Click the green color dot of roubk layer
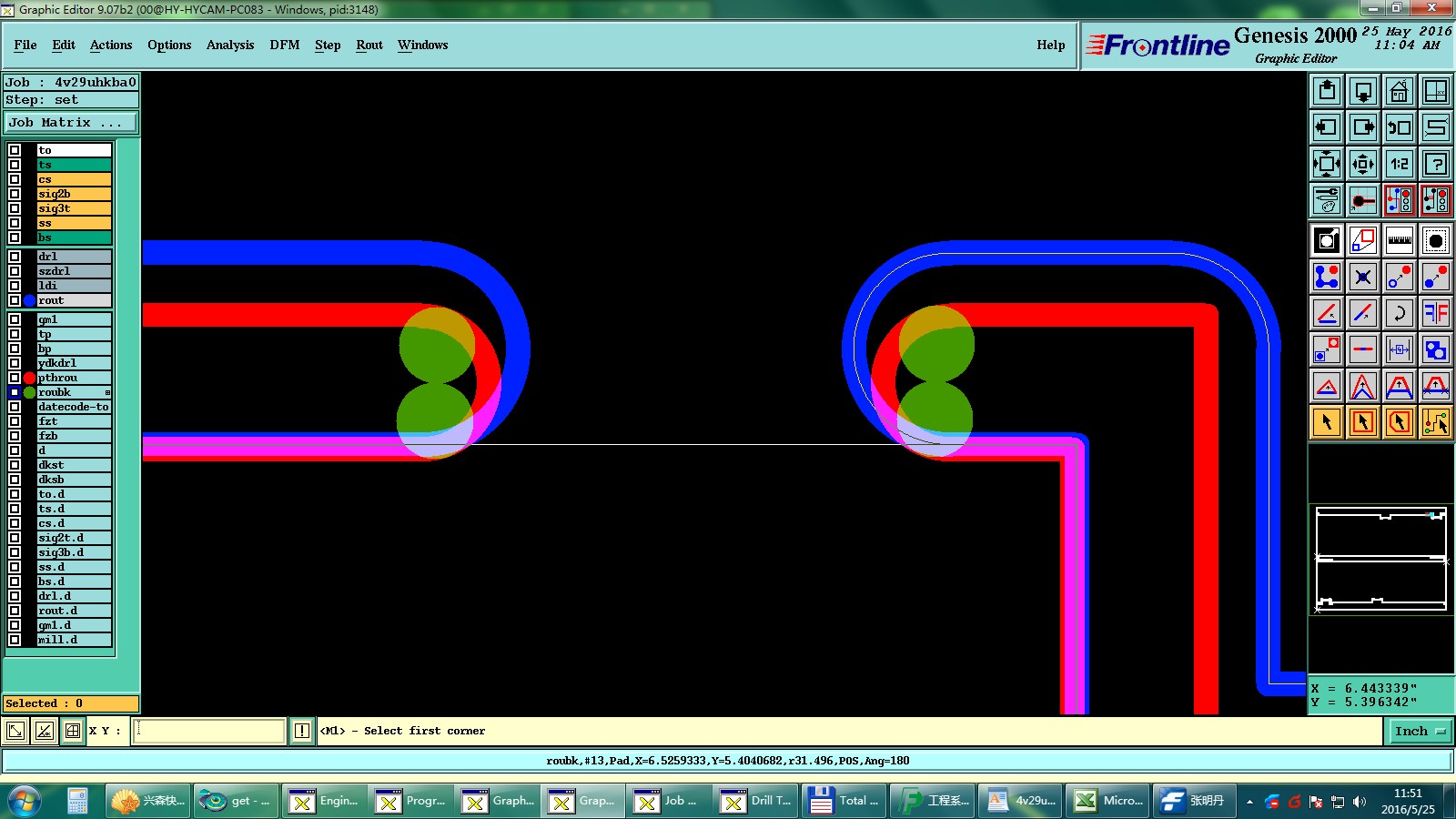Viewport: 1456px width, 819px height. pos(29,392)
